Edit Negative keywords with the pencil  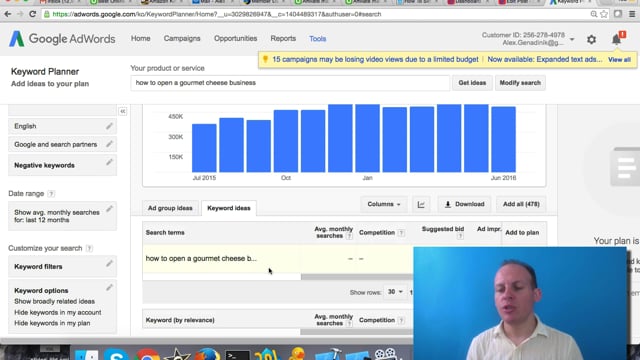tap(109, 162)
